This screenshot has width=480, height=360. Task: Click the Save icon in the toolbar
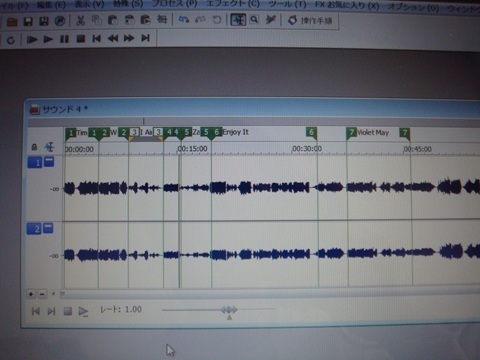pos(28,22)
